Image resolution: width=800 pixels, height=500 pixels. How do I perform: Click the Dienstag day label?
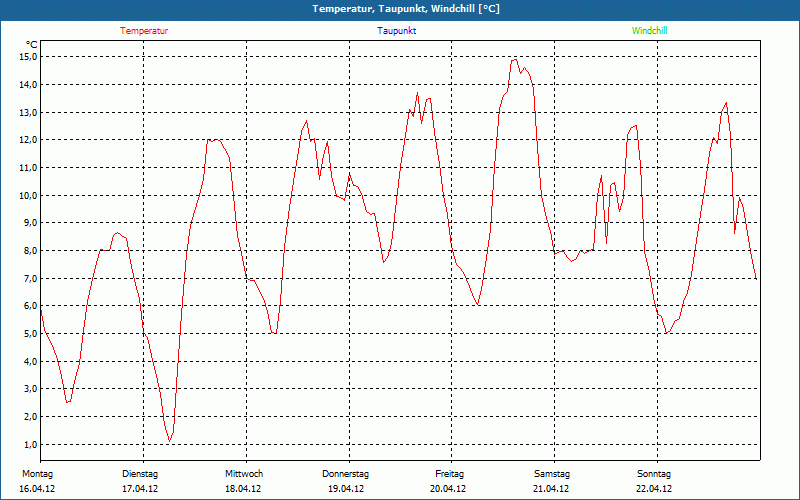coord(140,474)
